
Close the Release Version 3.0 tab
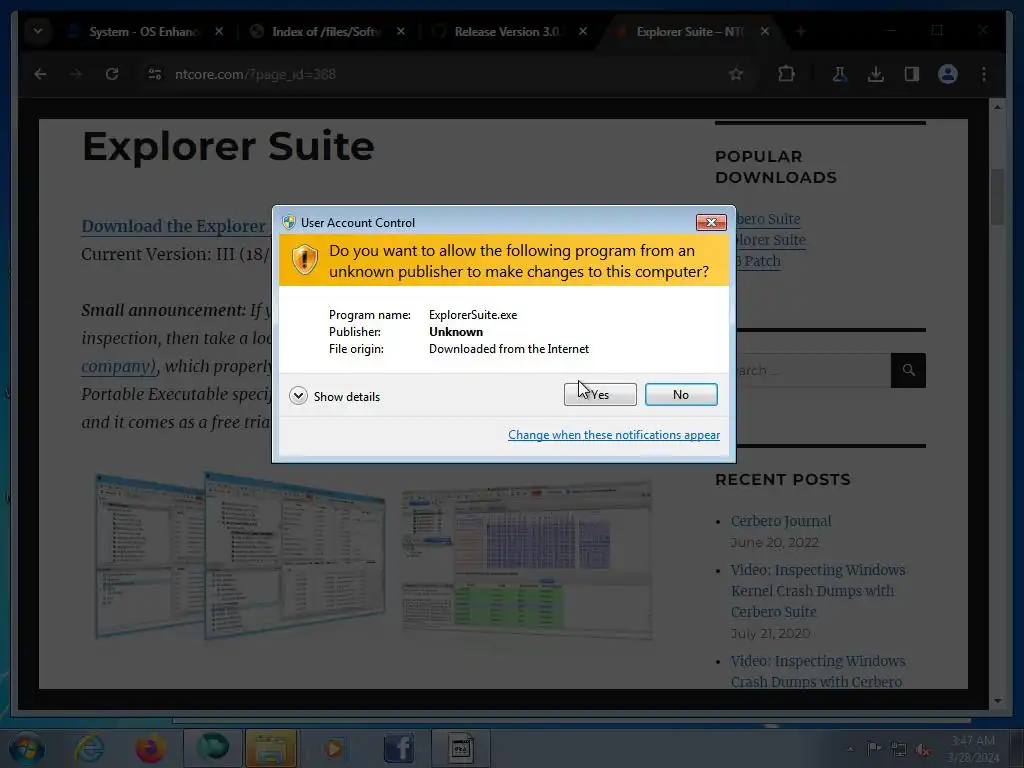pos(583,31)
